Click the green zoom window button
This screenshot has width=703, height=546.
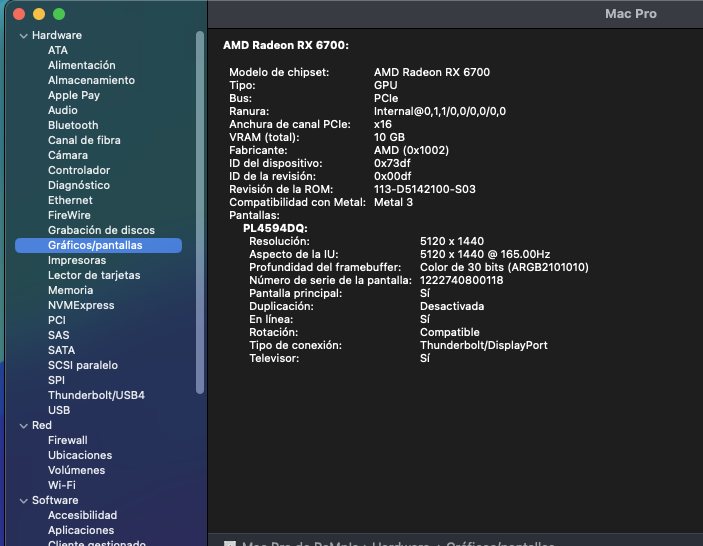click(x=59, y=14)
